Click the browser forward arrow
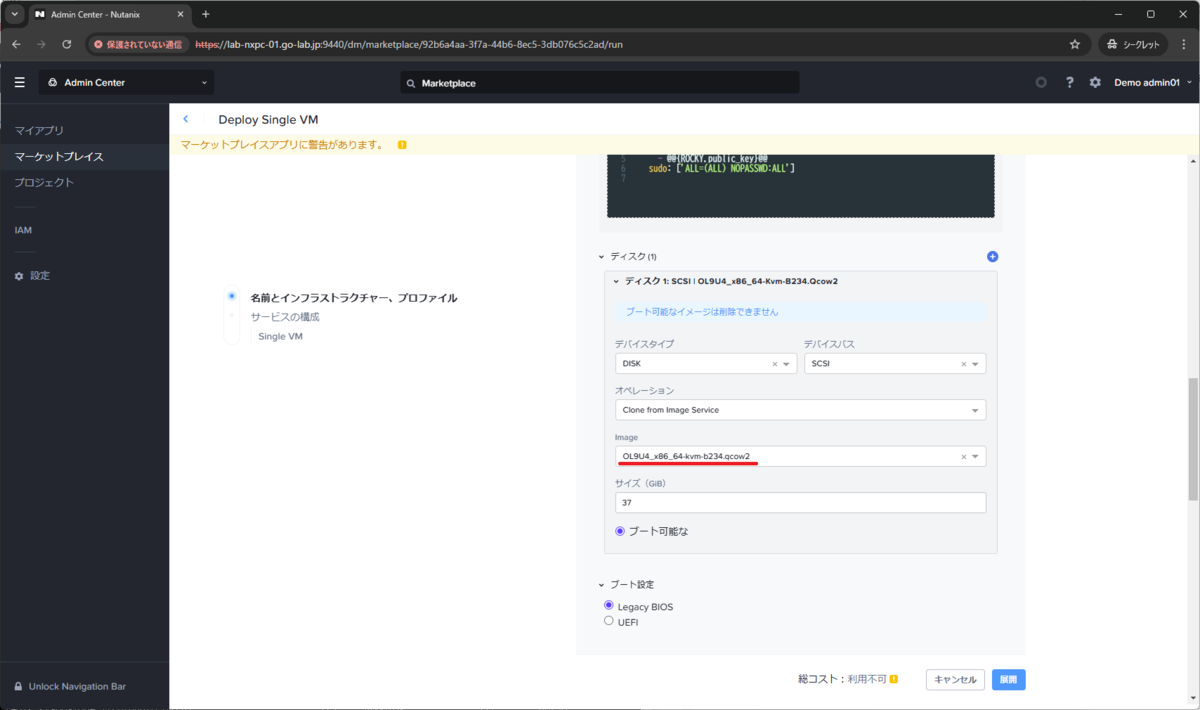 coord(42,44)
